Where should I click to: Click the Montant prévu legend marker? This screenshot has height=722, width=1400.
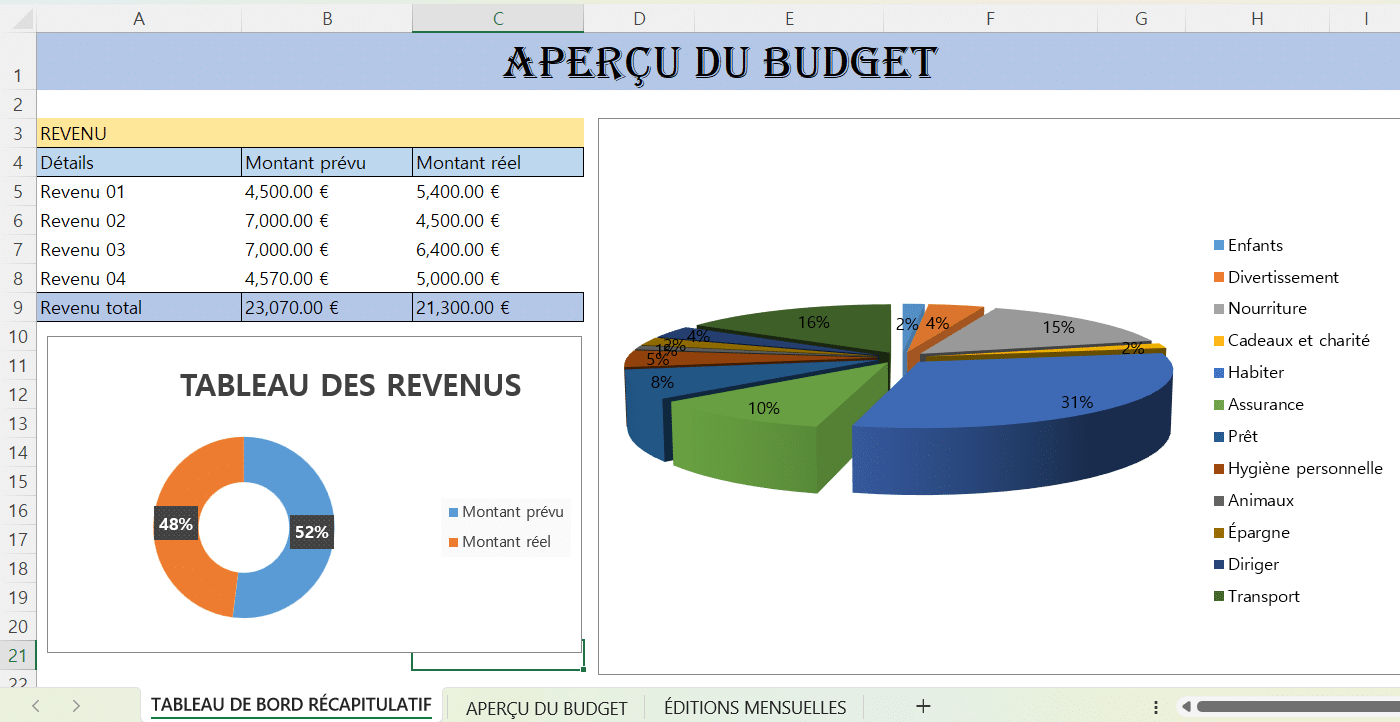click(452, 511)
